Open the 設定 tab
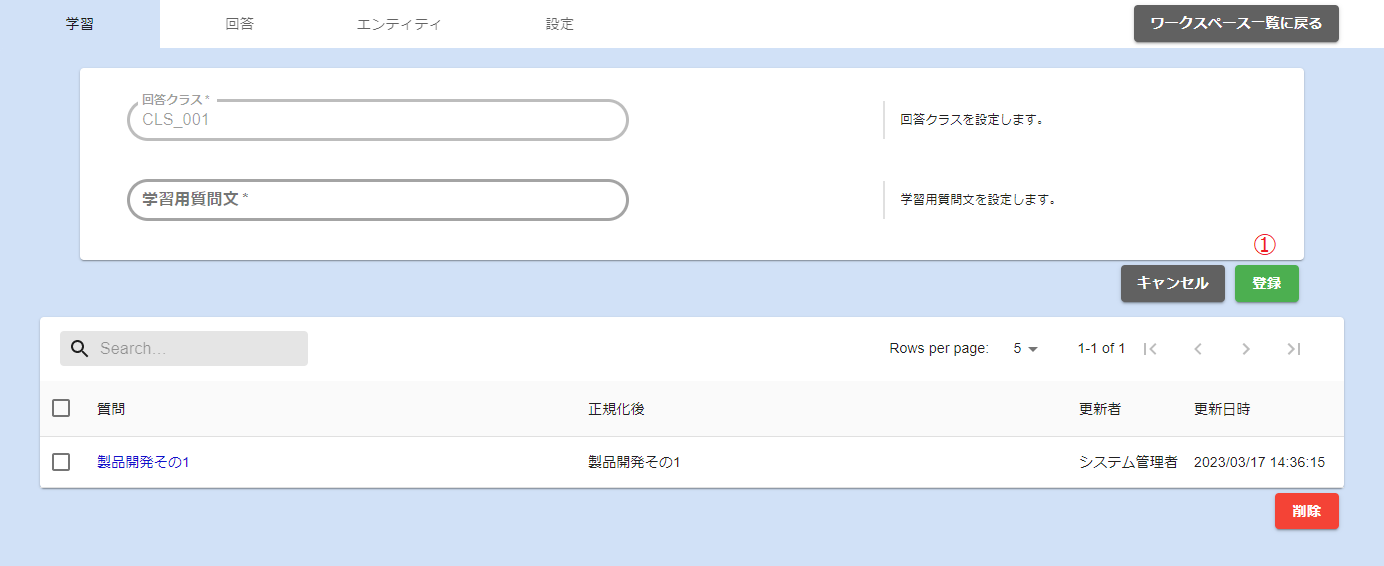 560,24
